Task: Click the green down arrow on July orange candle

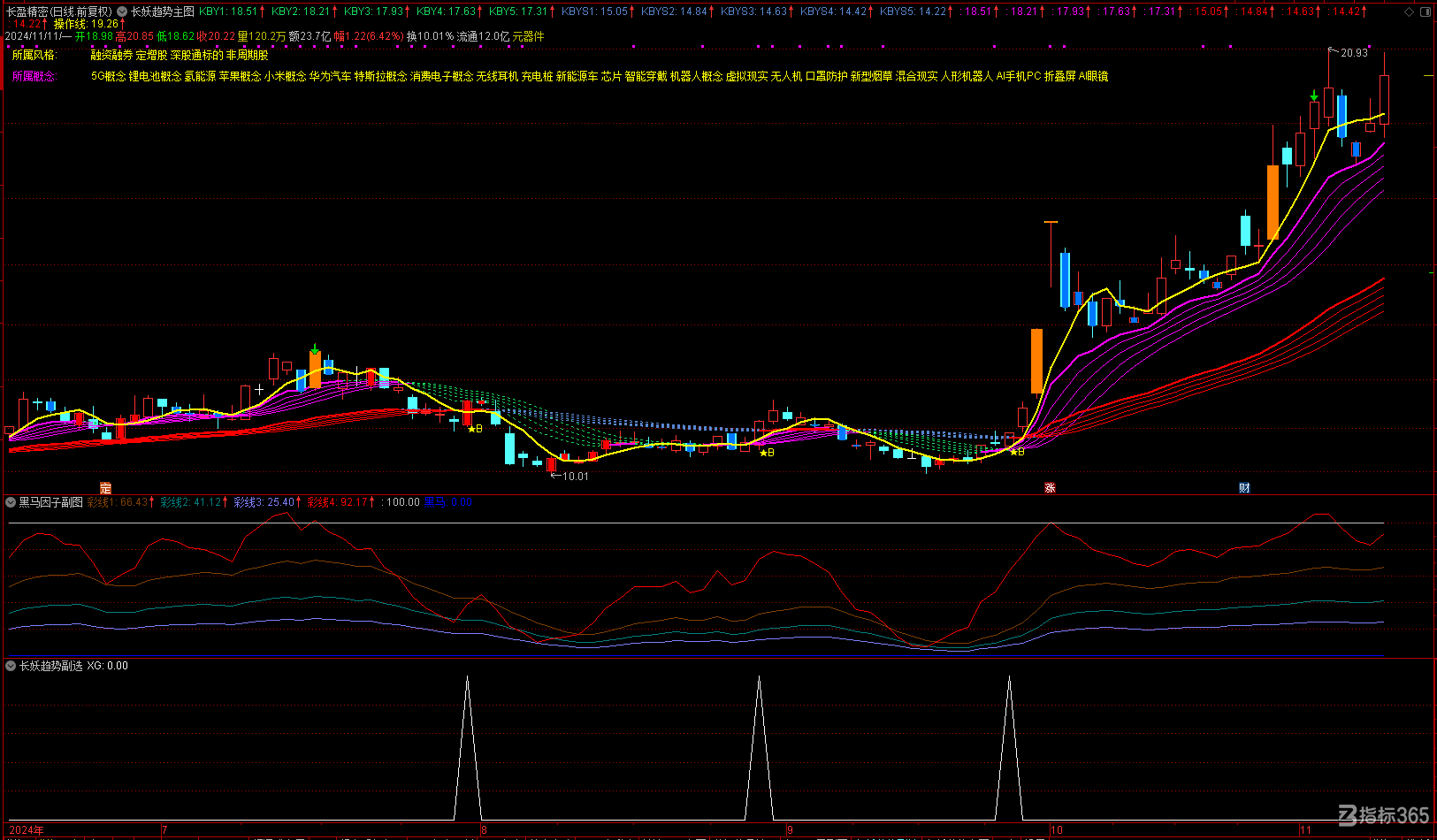Action: 315,349
